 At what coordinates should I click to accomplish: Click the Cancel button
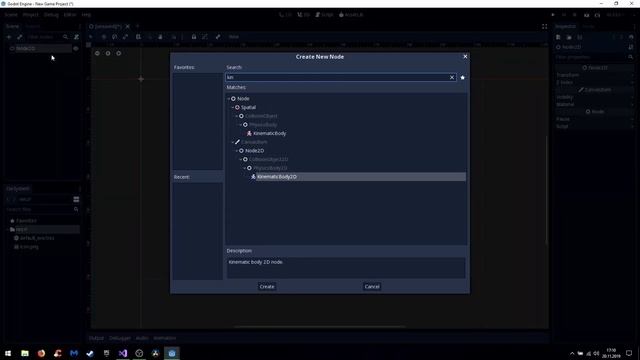(372, 287)
